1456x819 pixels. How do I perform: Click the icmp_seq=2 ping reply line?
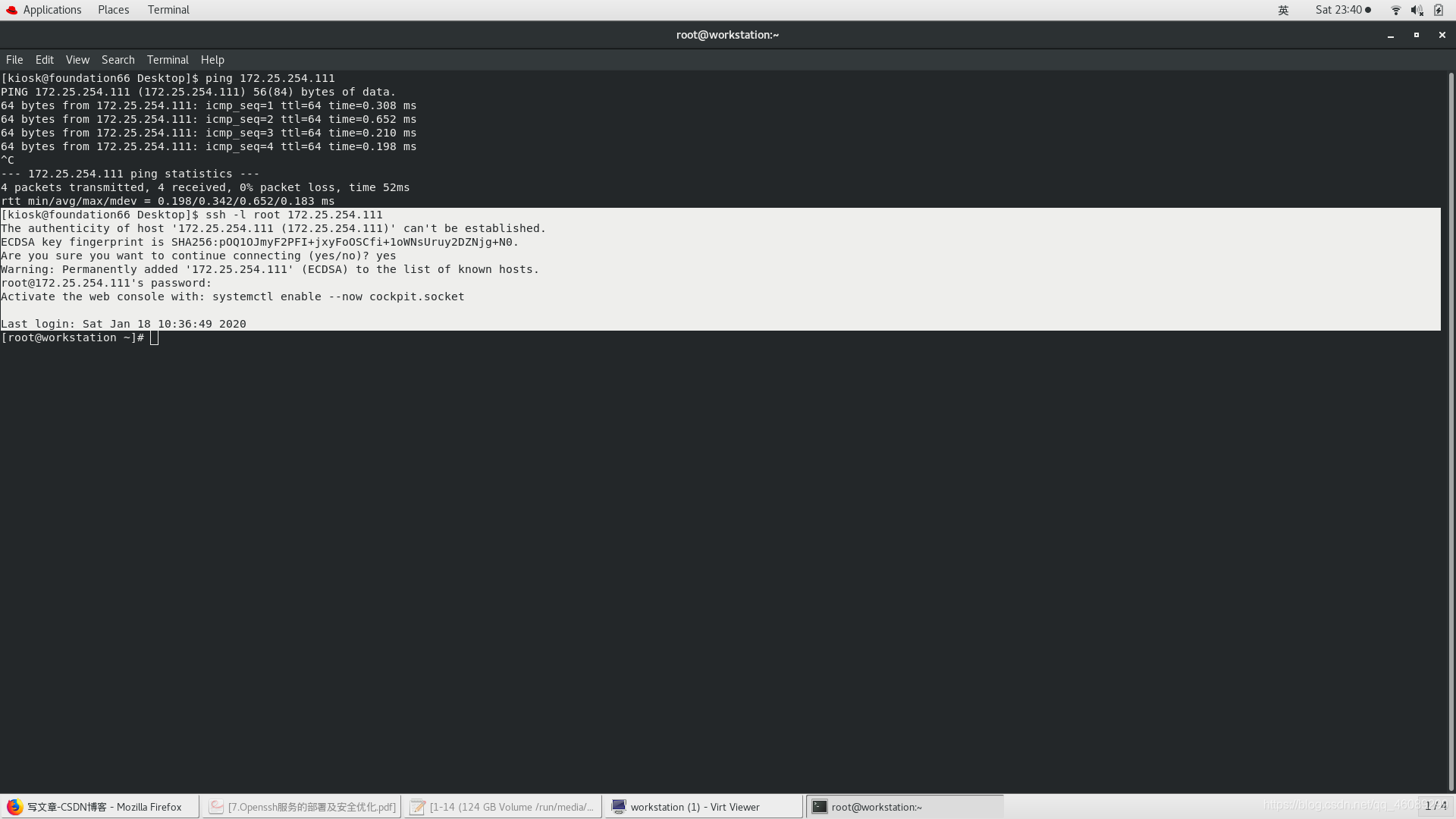(209, 120)
